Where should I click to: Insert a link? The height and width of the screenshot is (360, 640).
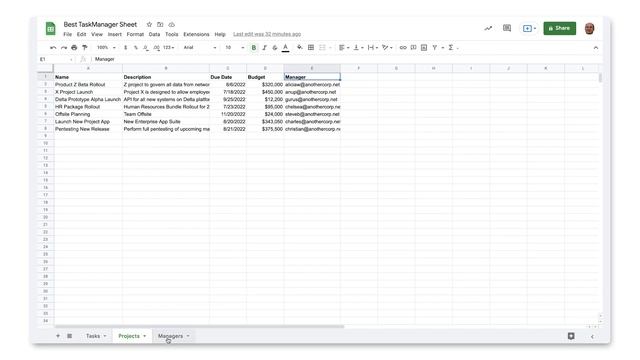(403, 48)
